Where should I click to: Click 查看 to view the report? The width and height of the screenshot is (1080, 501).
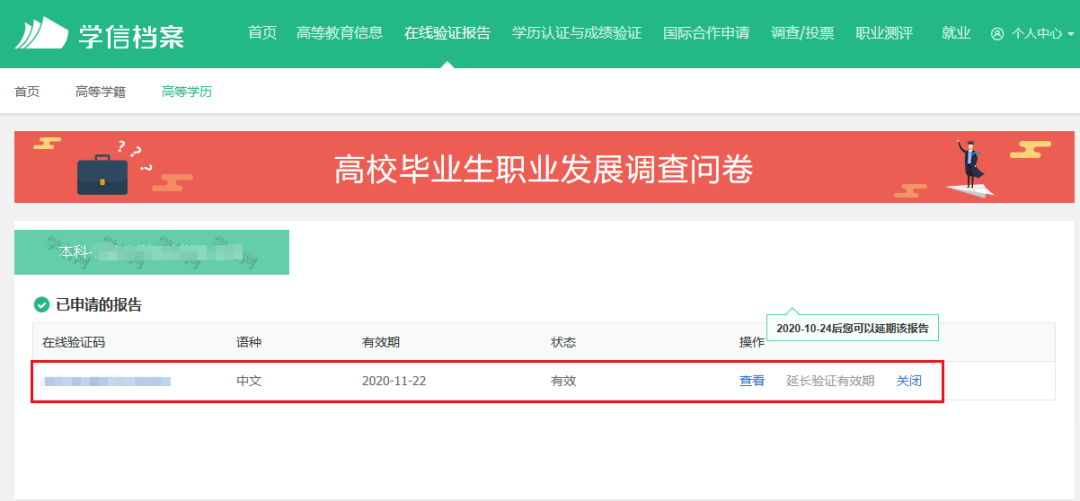(x=752, y=381)
